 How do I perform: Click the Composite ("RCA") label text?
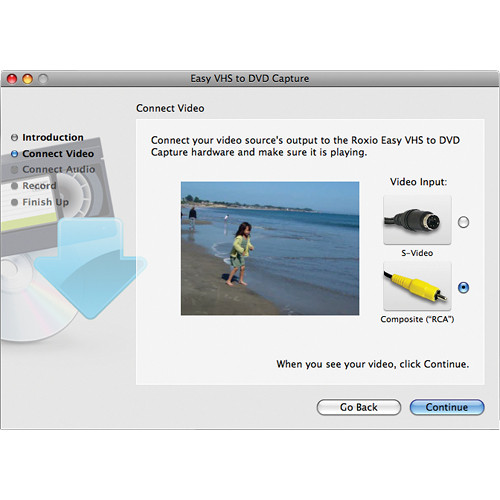point(417,319)
